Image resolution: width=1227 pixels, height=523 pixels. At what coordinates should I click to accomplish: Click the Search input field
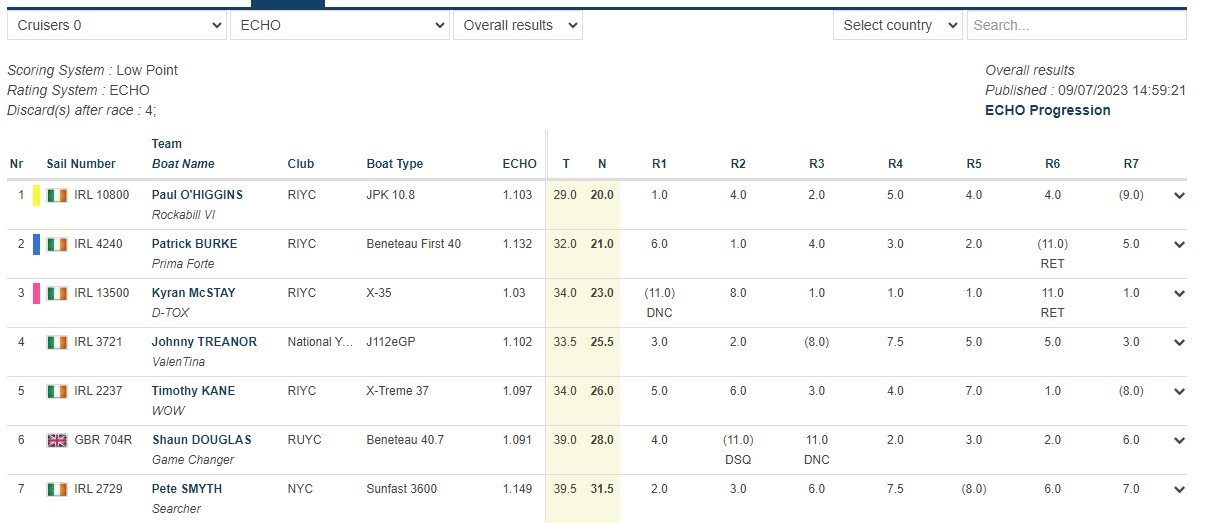[1076, 25]
